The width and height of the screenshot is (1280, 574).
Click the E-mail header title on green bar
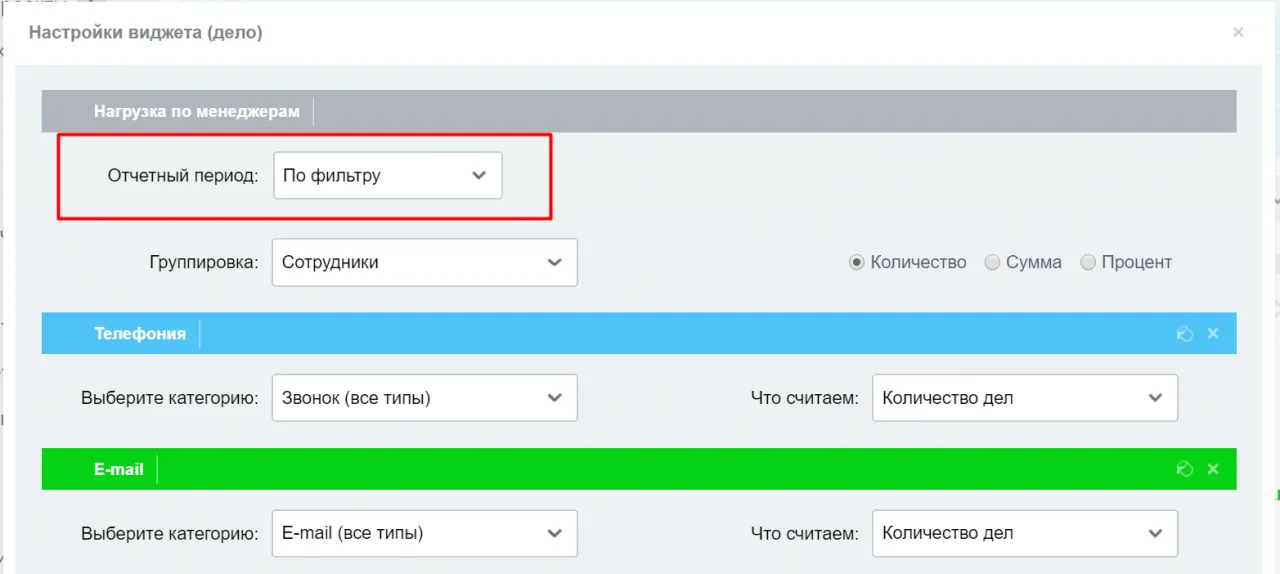coord(119,469)
